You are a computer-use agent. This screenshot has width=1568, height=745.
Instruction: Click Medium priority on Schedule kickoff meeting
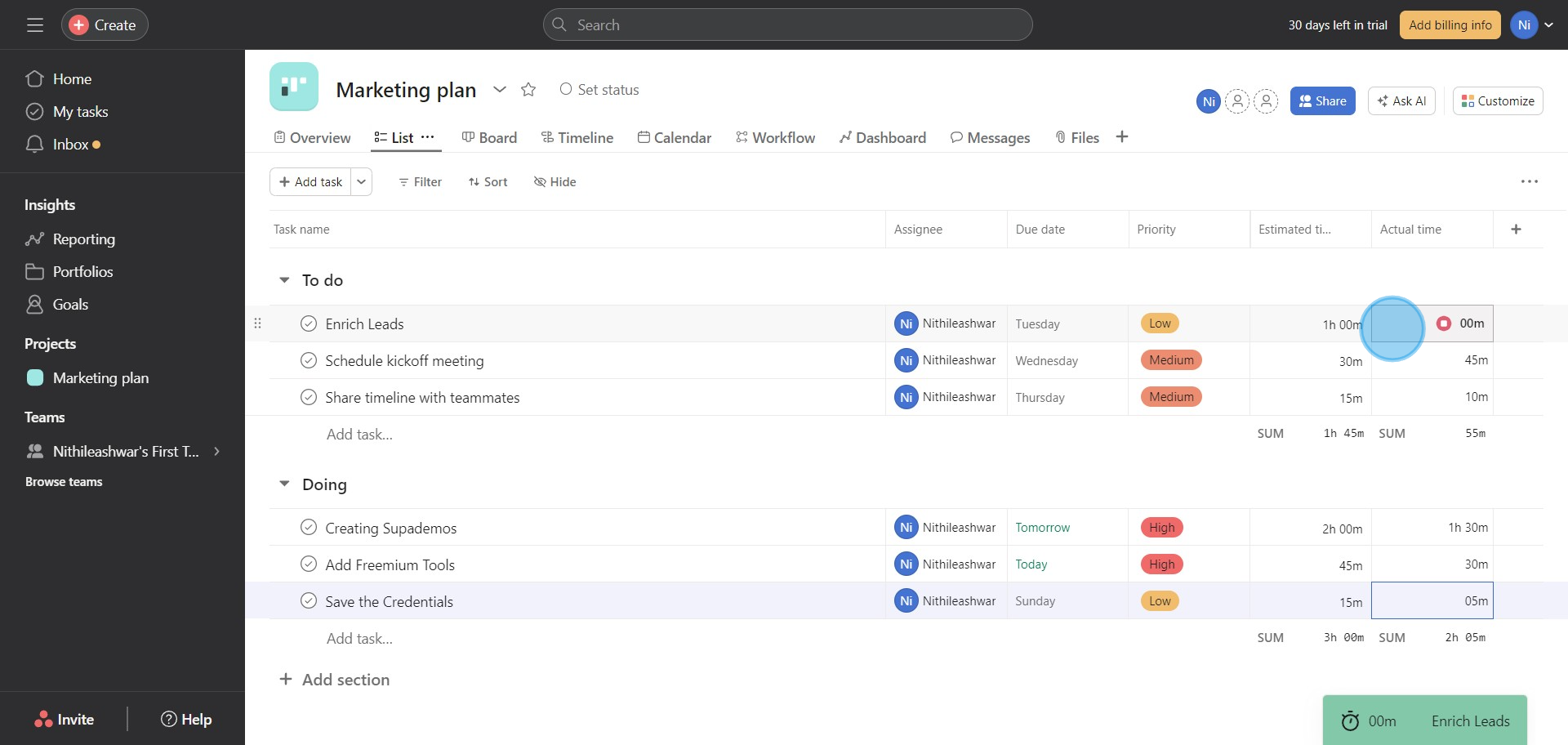[x=1171, y=360]
